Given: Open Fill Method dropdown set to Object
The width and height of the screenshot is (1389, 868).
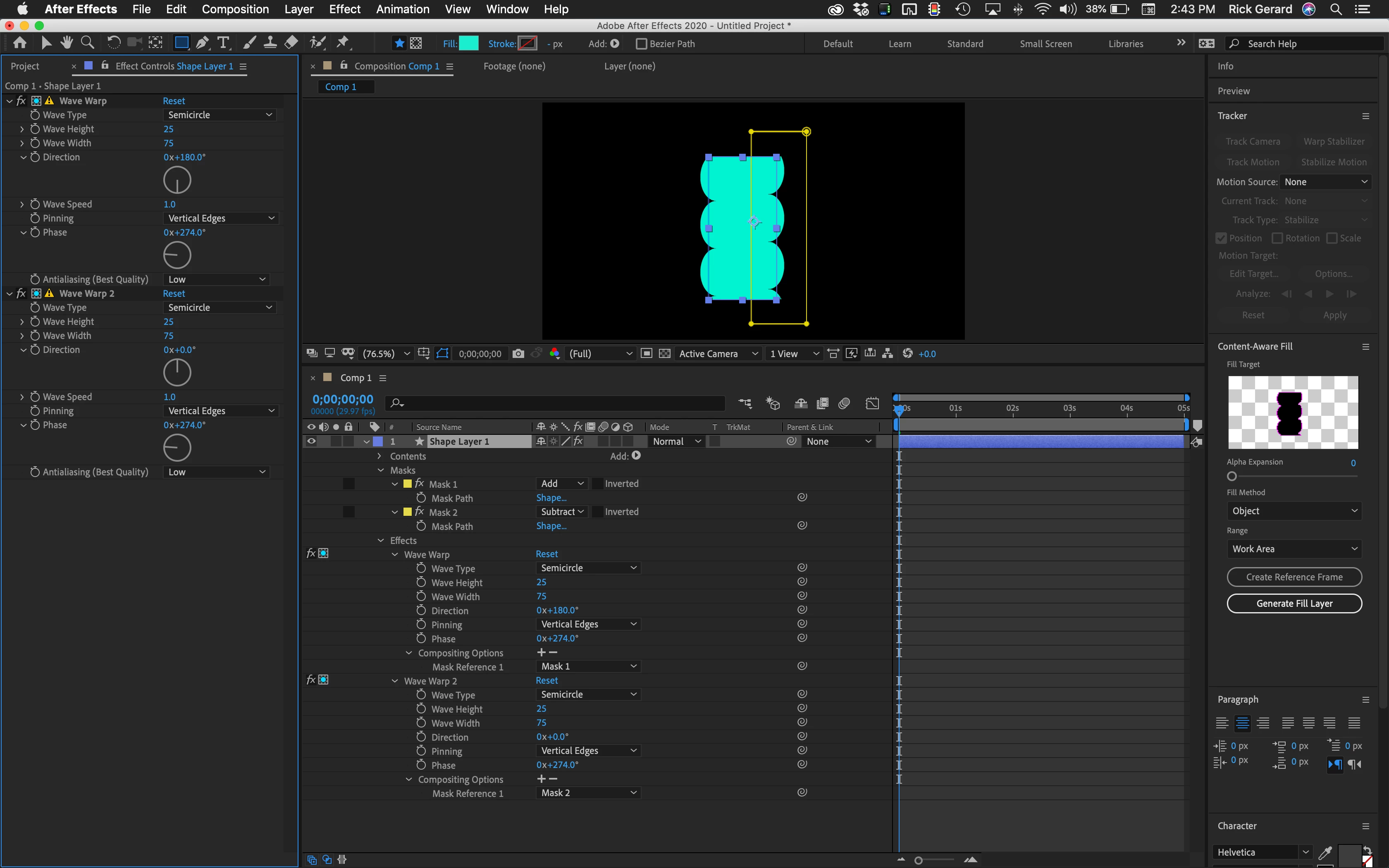Looking at the screenshot, I should [1294, 510].
